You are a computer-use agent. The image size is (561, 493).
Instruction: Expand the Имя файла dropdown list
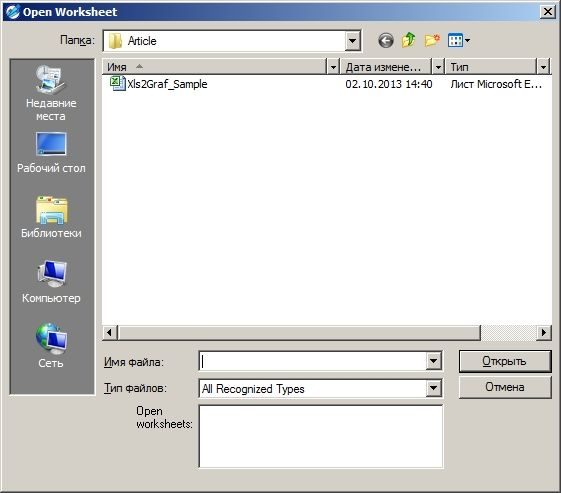pos(433,361)
